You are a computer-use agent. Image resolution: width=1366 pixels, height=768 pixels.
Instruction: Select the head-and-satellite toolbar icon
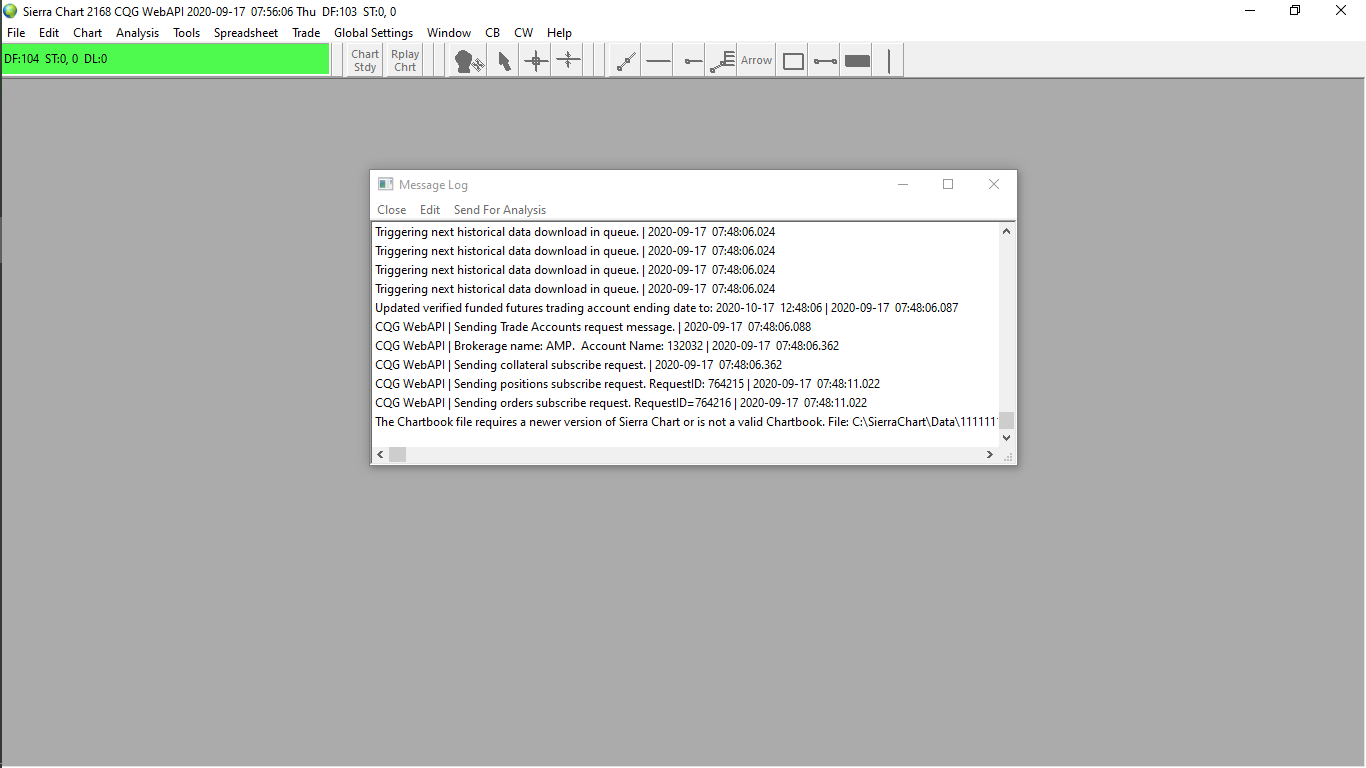click(469, 61)
